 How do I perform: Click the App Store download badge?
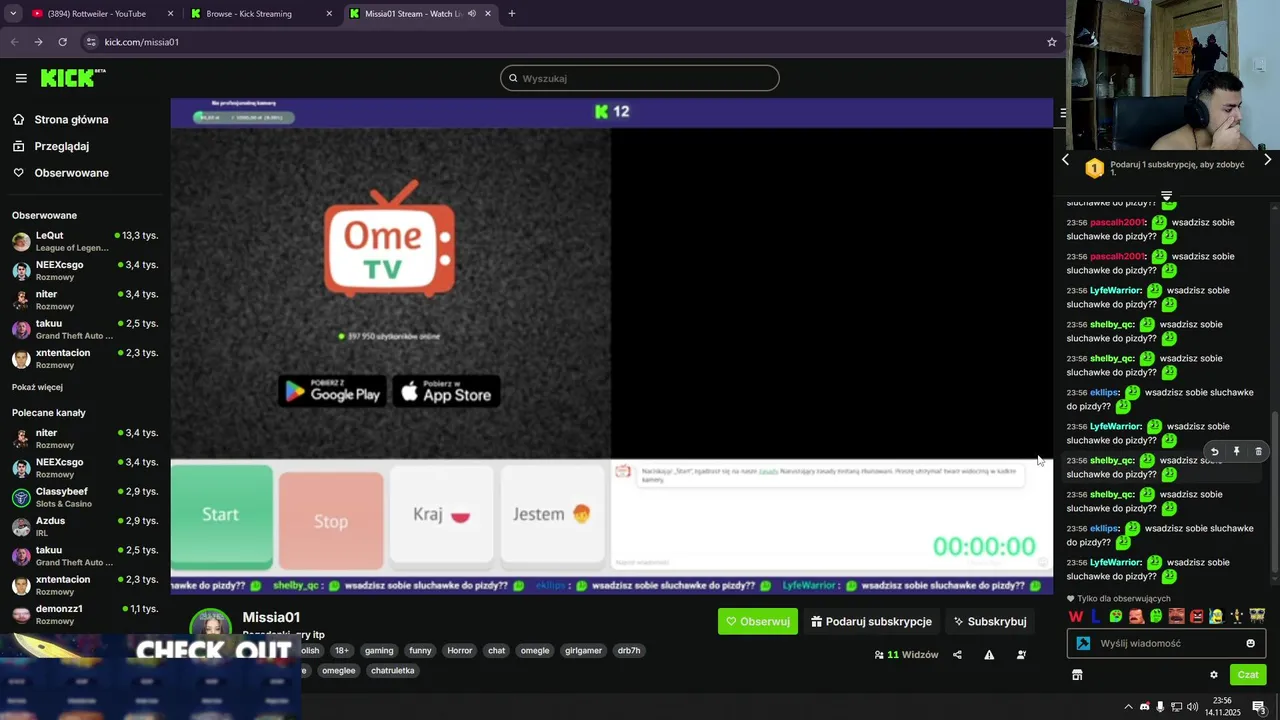(x=446, y=391)
